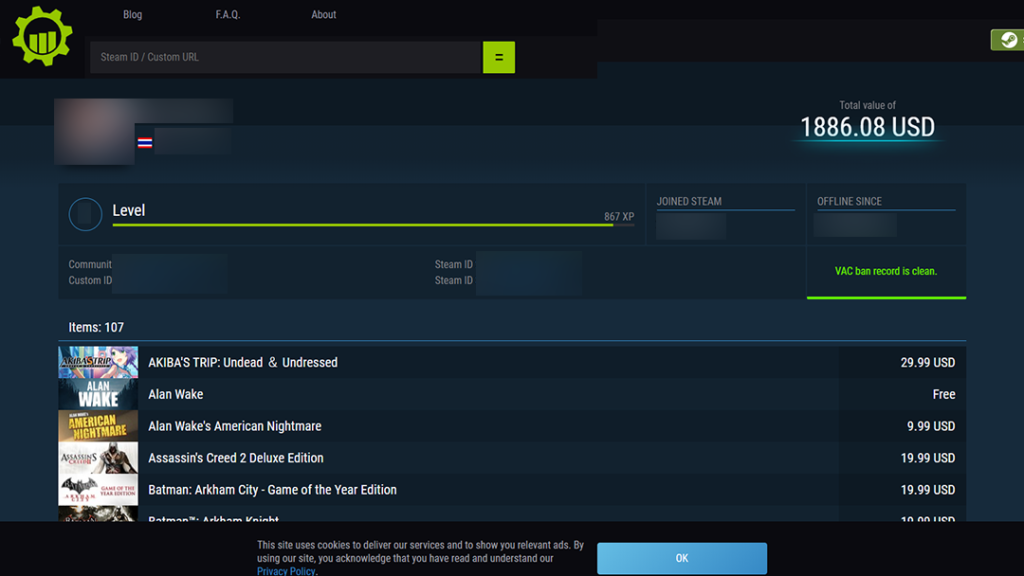Open the American Nightmare cover thumbnail

98,426
